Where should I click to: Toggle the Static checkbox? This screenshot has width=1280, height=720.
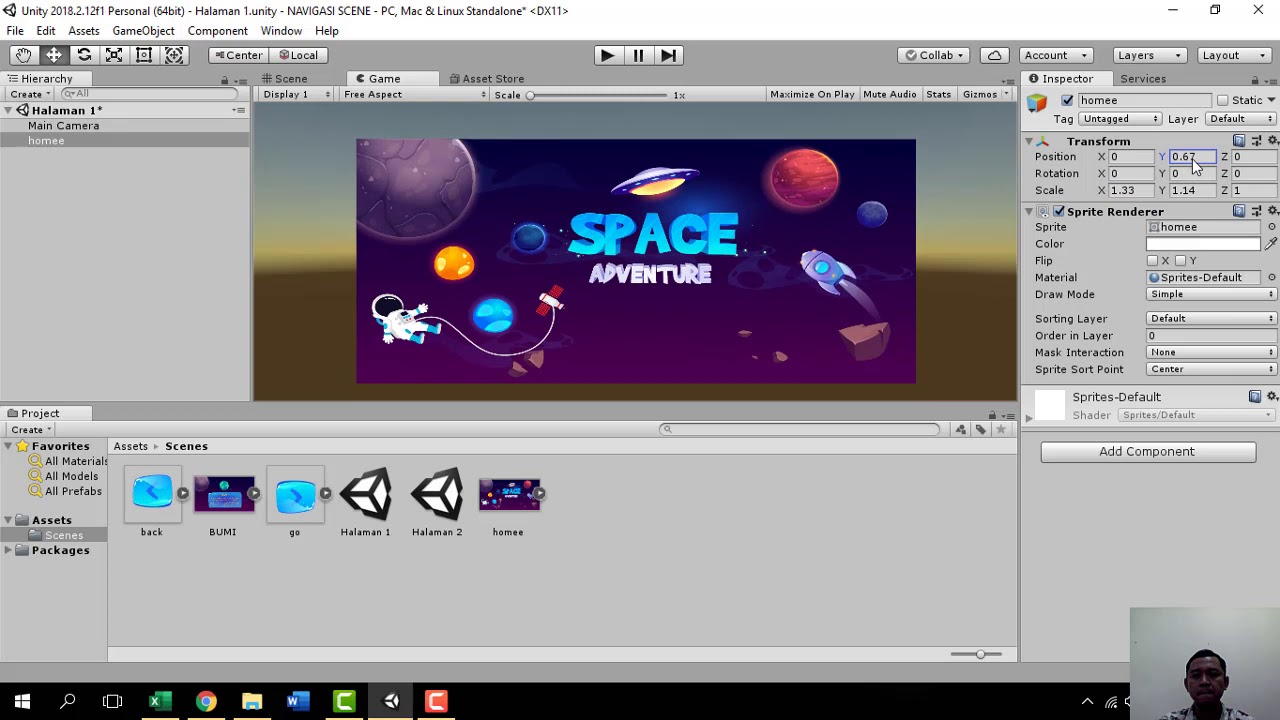(1222, 100)
